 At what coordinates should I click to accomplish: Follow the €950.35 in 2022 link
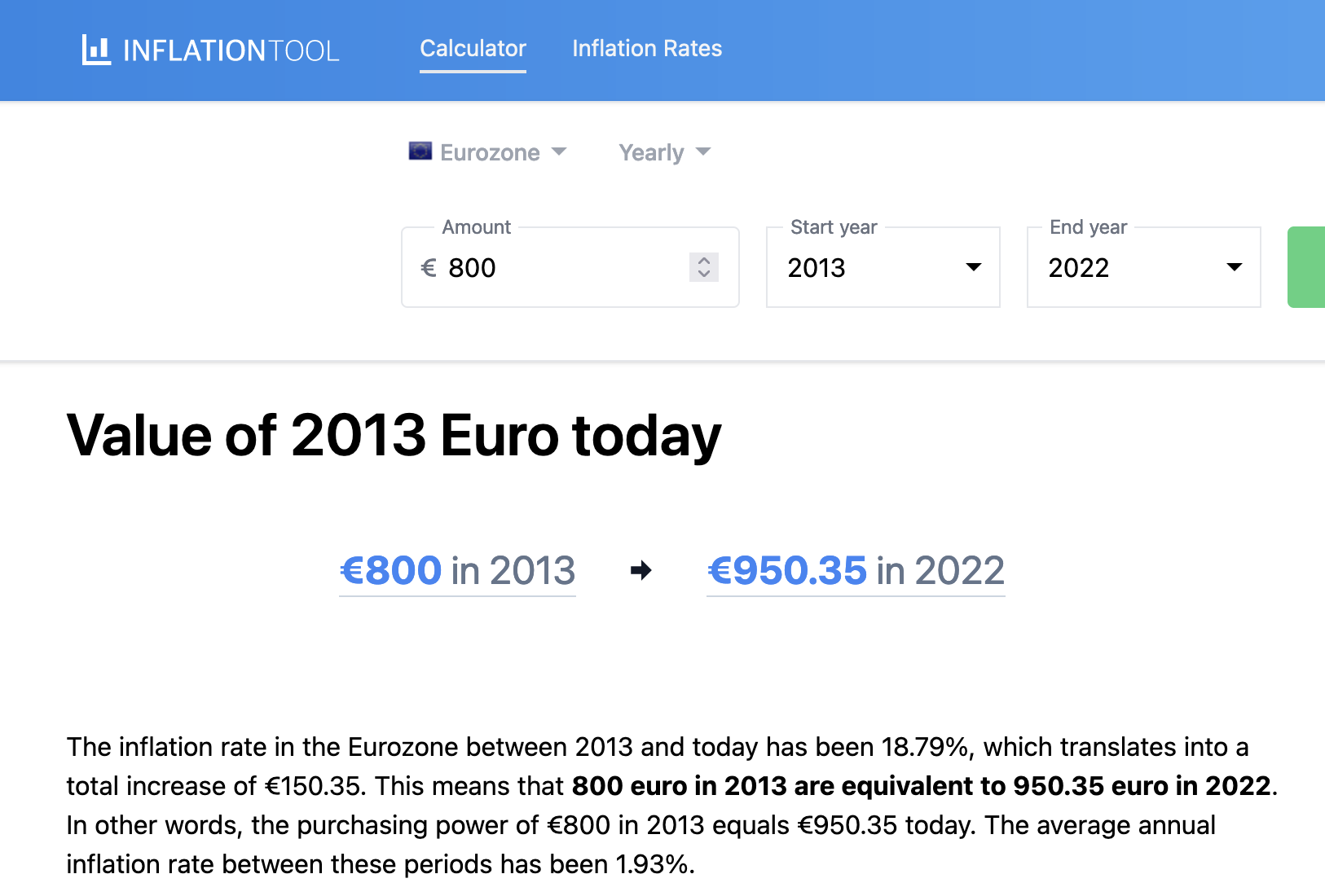tap(856, 570)
